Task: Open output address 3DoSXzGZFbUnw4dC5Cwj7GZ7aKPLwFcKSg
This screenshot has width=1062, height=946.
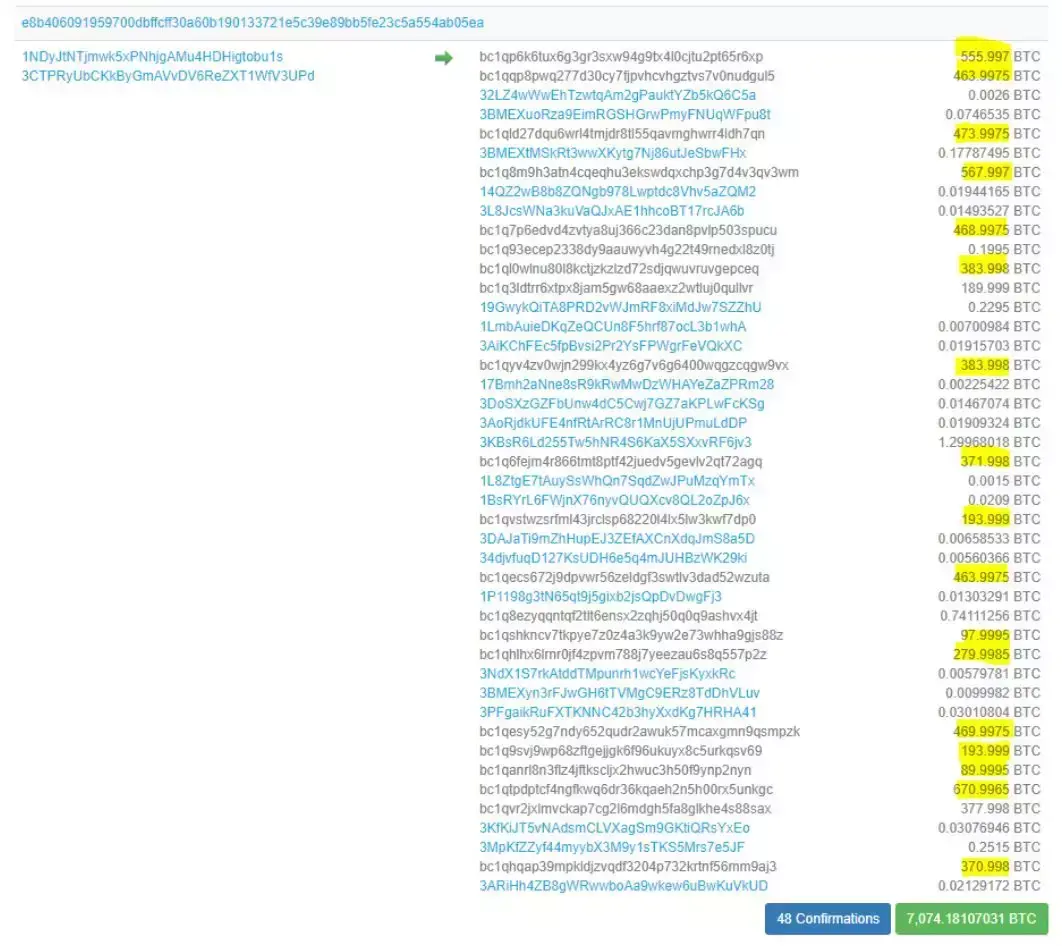Action: tap(621, 403)
